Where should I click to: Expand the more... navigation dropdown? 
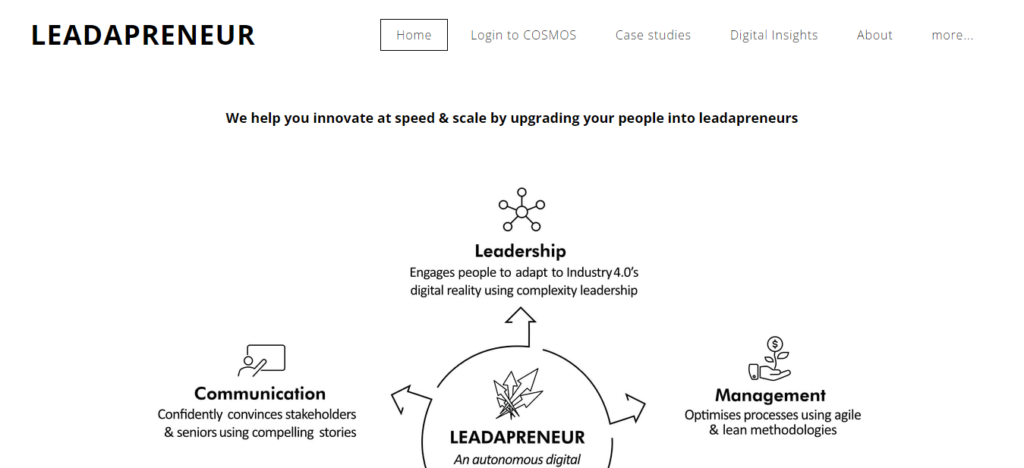tap(952, 35)
